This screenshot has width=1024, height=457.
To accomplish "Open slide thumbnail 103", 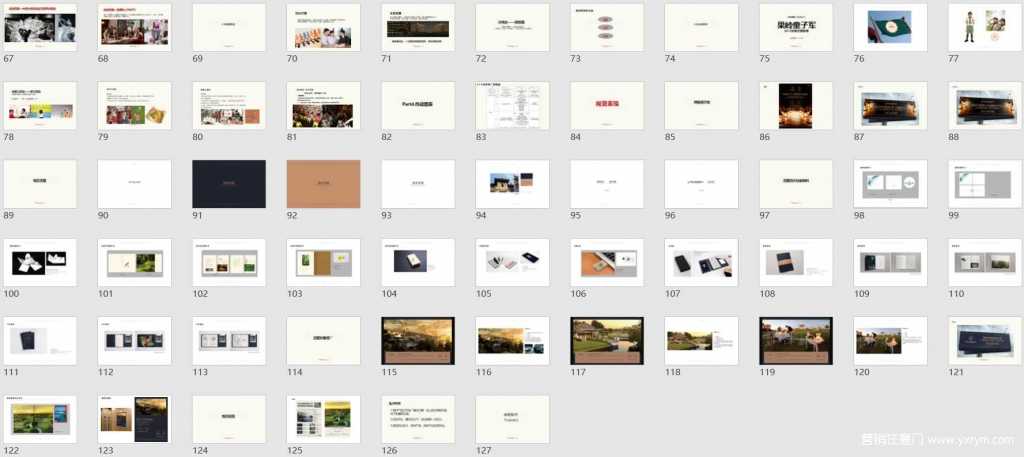I will [x=323, y=262].
